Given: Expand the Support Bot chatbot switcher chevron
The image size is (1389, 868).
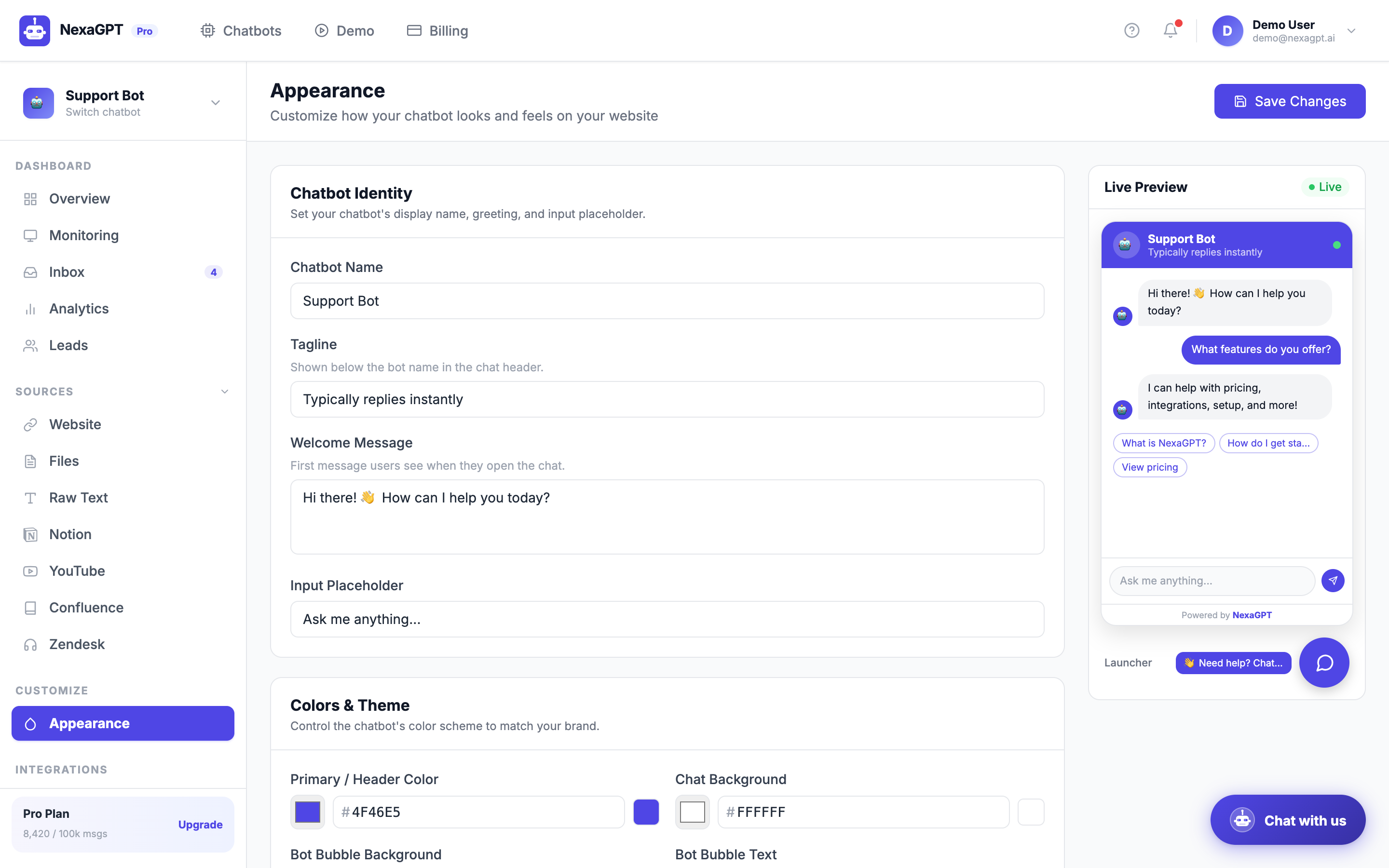Looking at the screenshot, I should [216, 103].
